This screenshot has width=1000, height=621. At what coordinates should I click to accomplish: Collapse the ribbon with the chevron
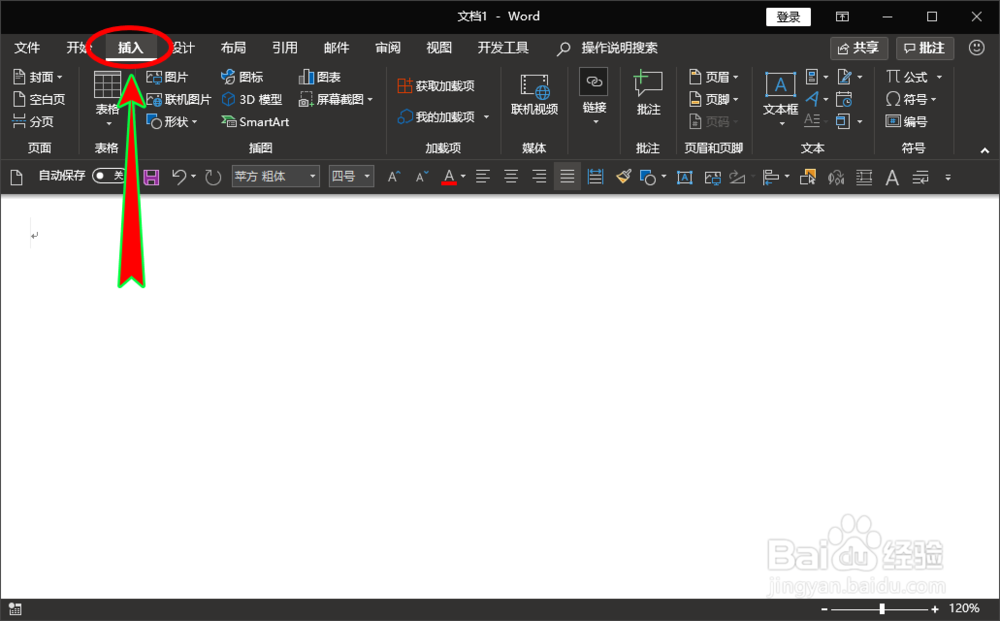coord(985,150)
